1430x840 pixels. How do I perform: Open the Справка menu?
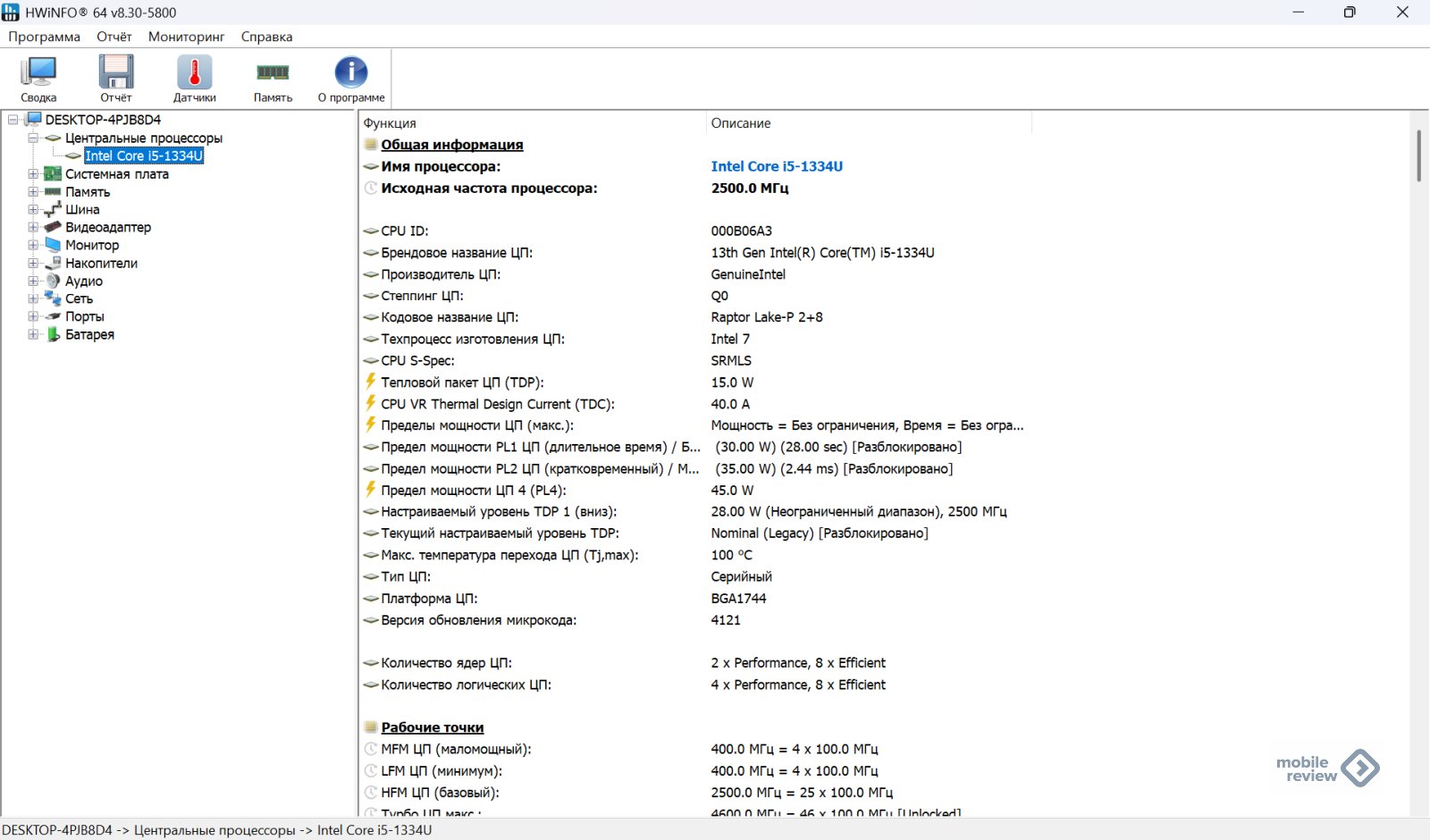tap(266, 37)
